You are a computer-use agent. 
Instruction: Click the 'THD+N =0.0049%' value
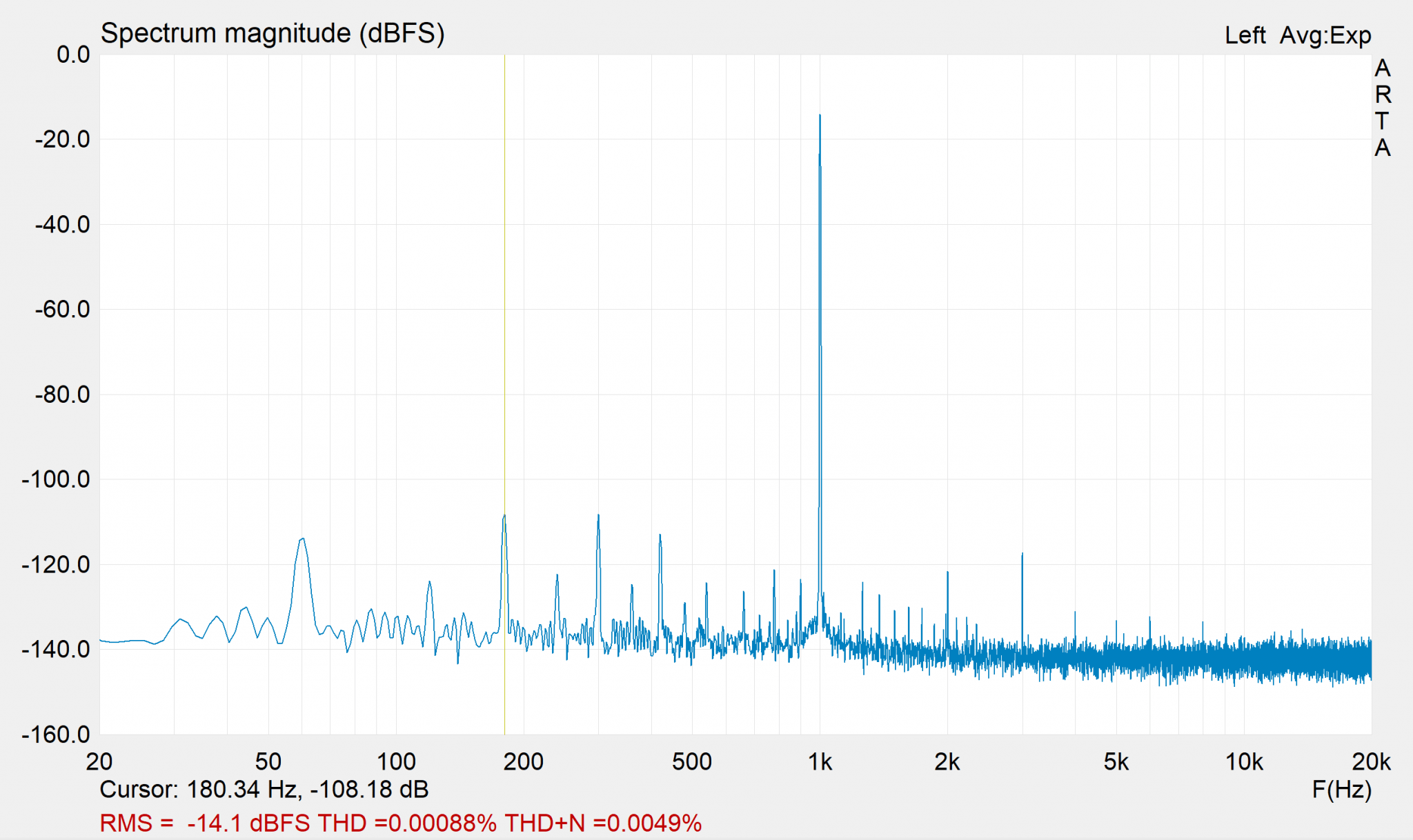point(603,823)
